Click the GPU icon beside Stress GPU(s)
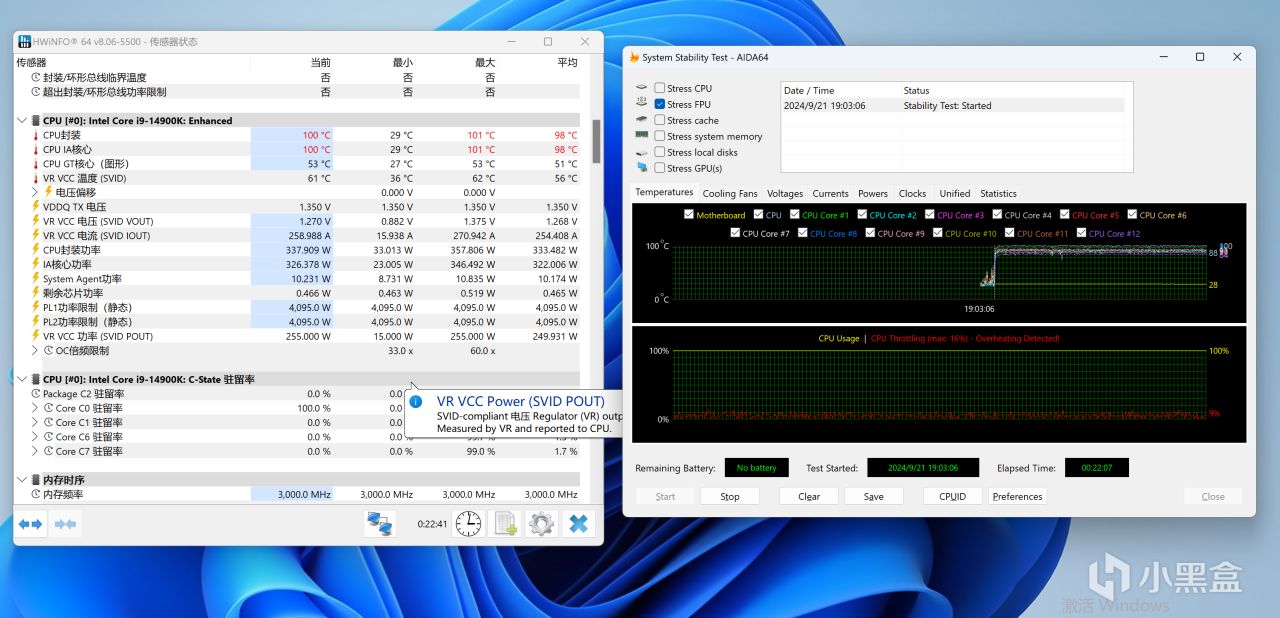The width and height of the screenshot is (1280, 618). (x=641, y=168)
